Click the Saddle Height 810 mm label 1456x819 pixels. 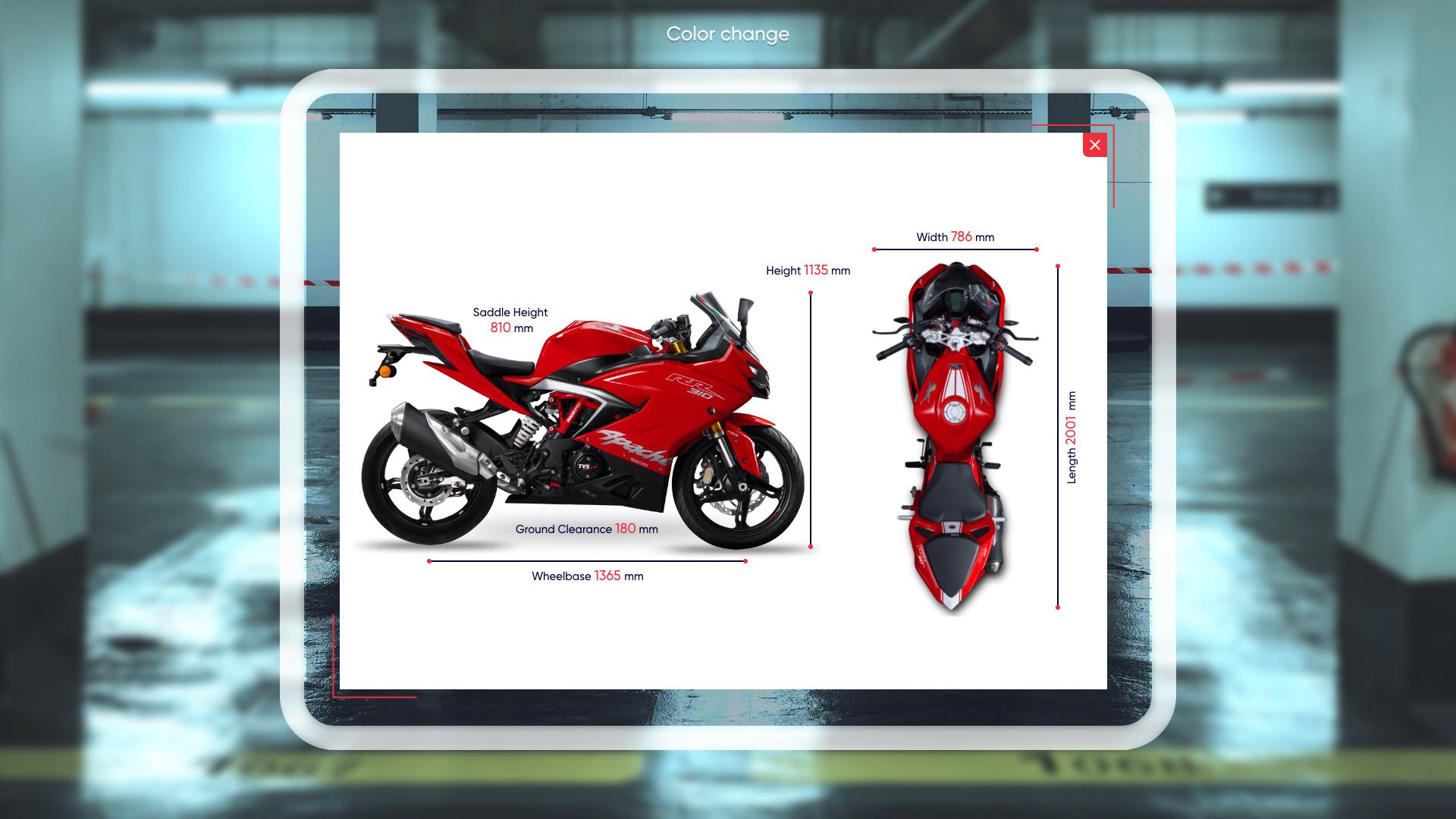pyautogui.click(x=510, y=320)
